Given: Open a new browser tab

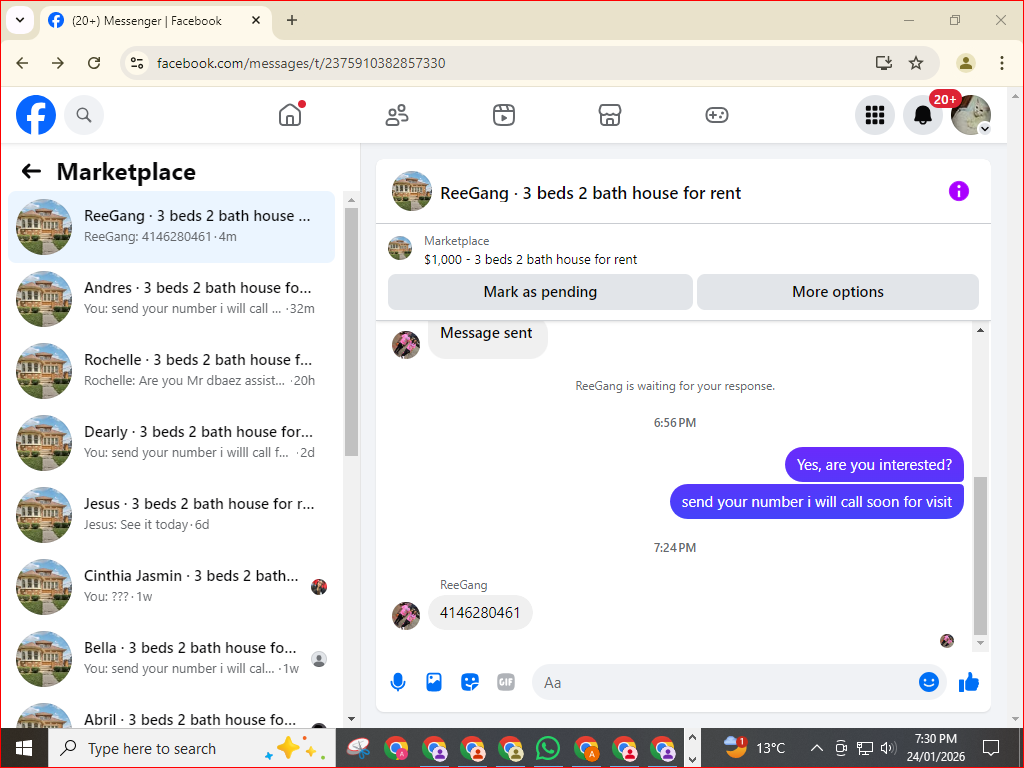Looking at the screenshot, I should tap(292, 20).
